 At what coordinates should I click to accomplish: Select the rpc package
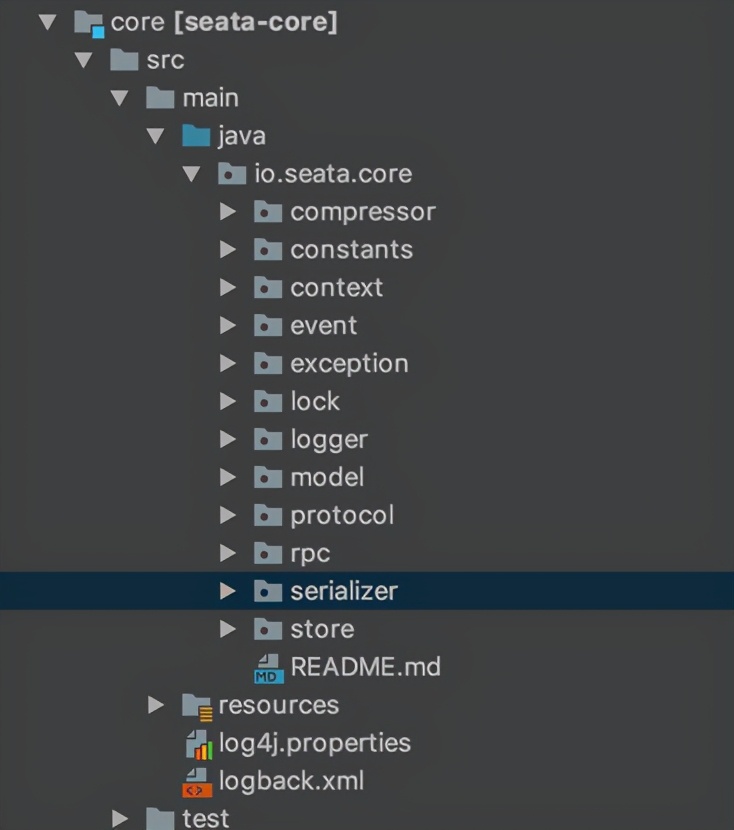click(x=310, y=554)
